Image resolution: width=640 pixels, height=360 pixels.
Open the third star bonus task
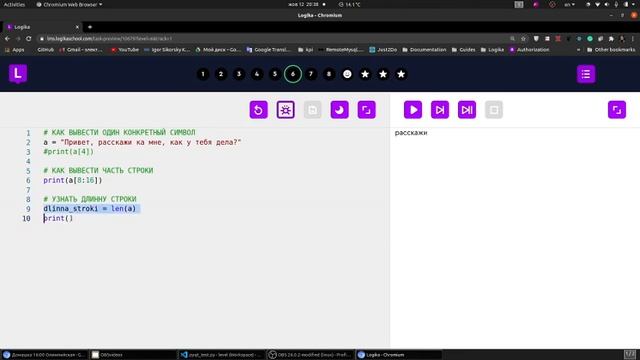(x=401, y=74)
